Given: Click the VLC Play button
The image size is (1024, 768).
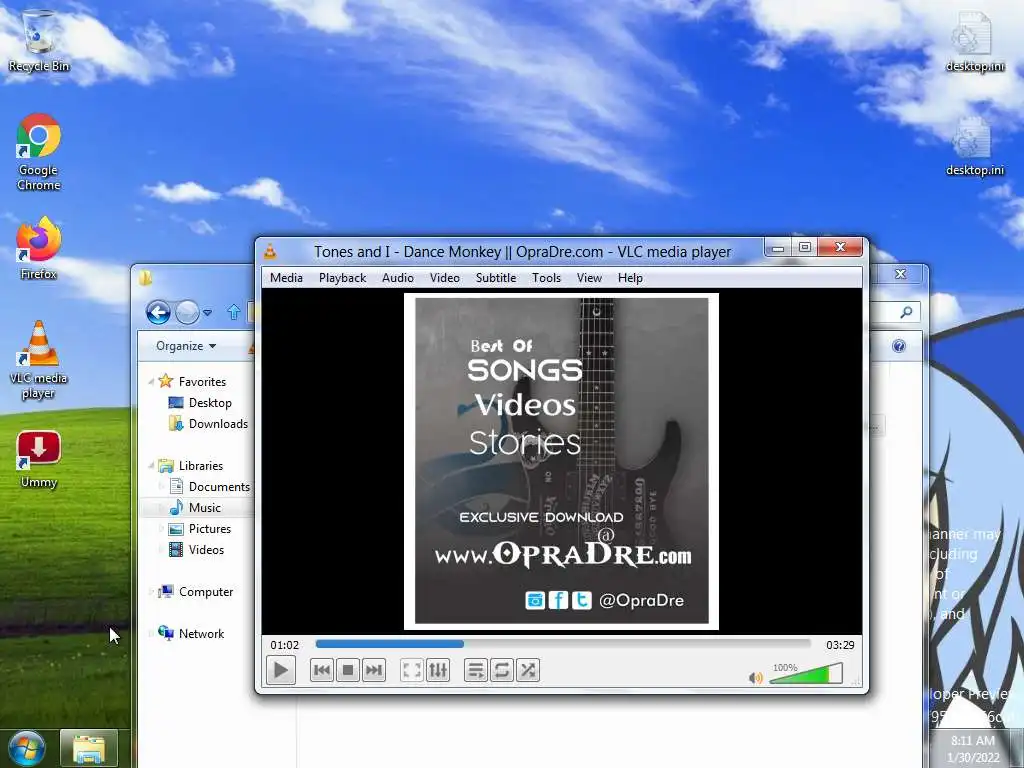Looking at the screenshot, I should pyautogui.click(x=281, y=670).
